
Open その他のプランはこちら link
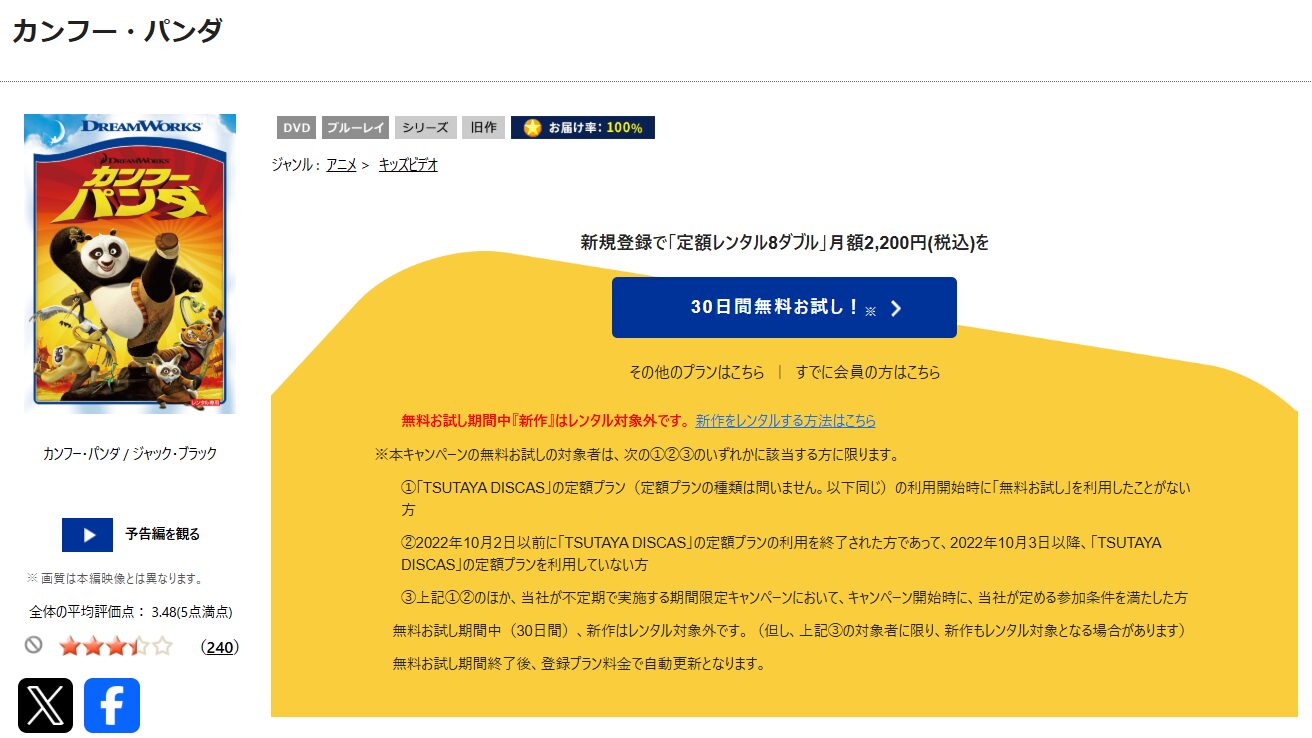click(x=697, y=372)
